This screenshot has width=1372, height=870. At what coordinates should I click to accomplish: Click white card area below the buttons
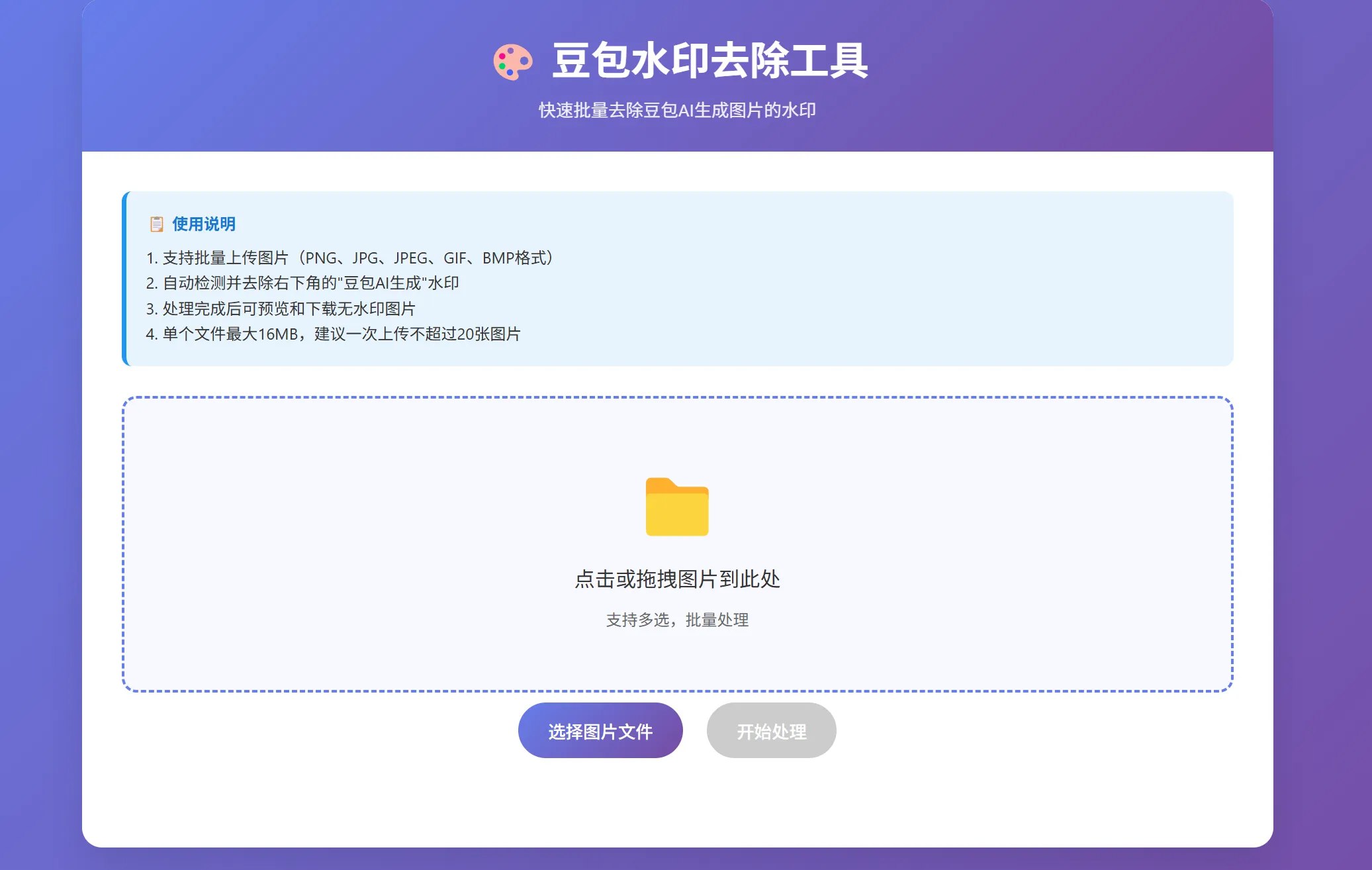pos(677,804)
